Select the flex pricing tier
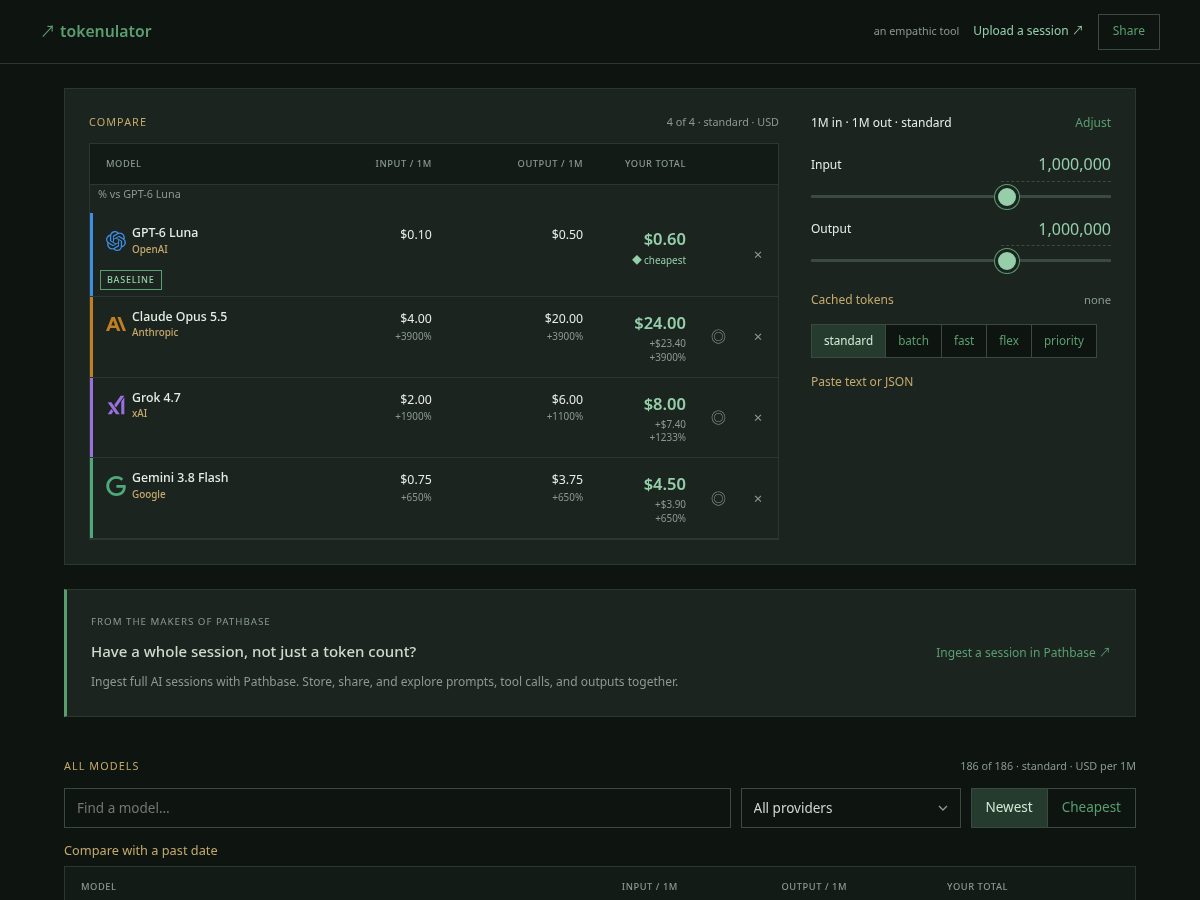1200x900 pixels. tap(1009, 341)
